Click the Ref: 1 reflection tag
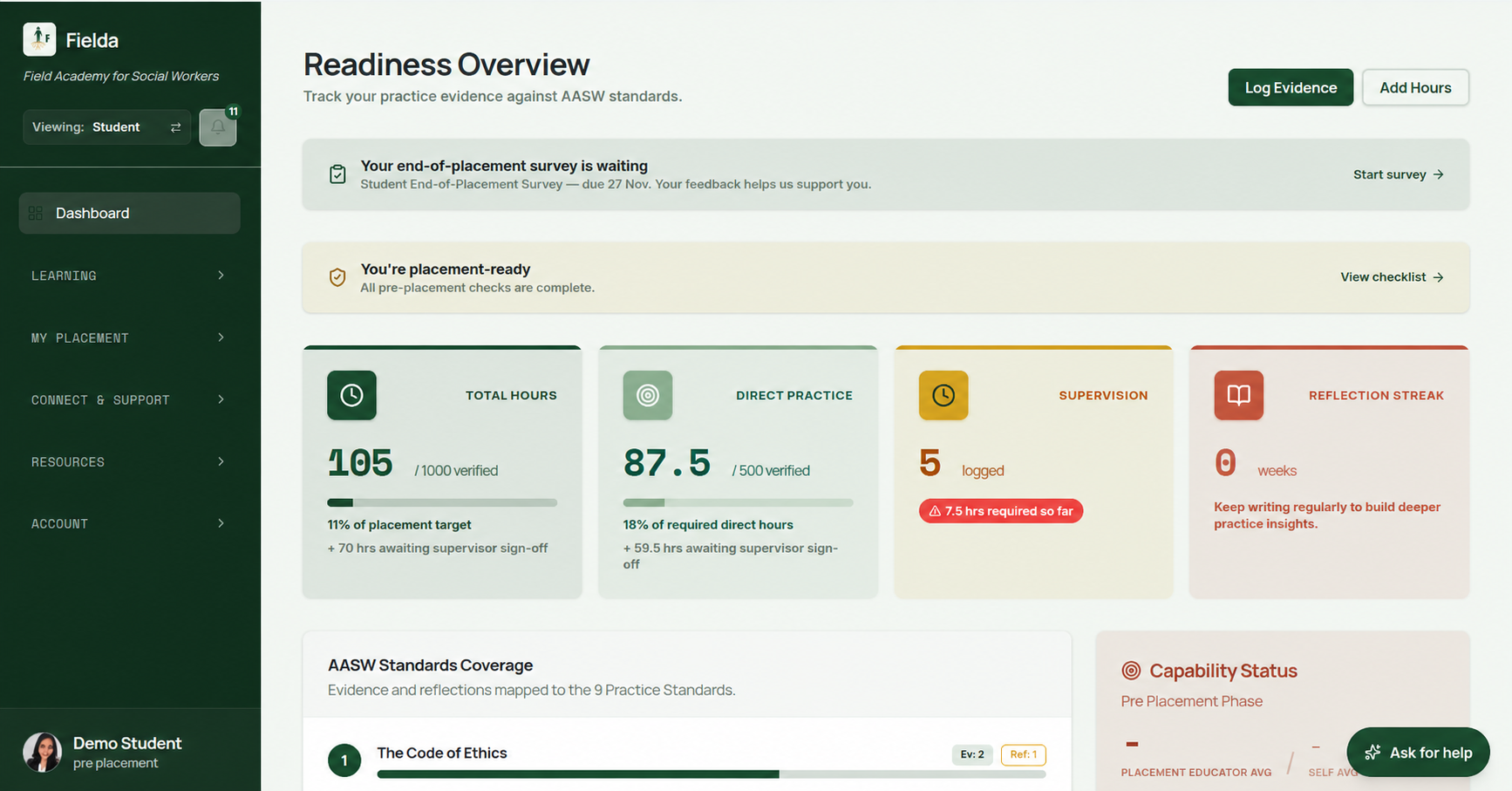 pos(1024,754)
